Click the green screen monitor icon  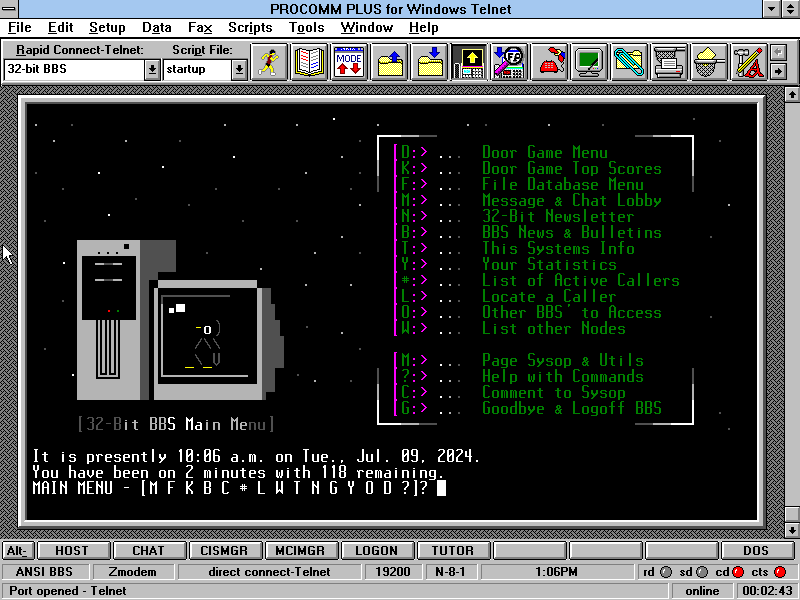[589, 62]
